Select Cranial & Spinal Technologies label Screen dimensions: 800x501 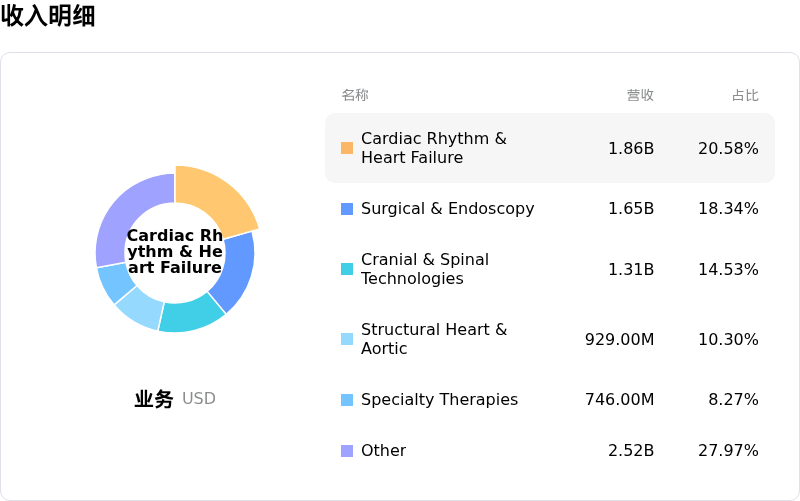[425, 269]
